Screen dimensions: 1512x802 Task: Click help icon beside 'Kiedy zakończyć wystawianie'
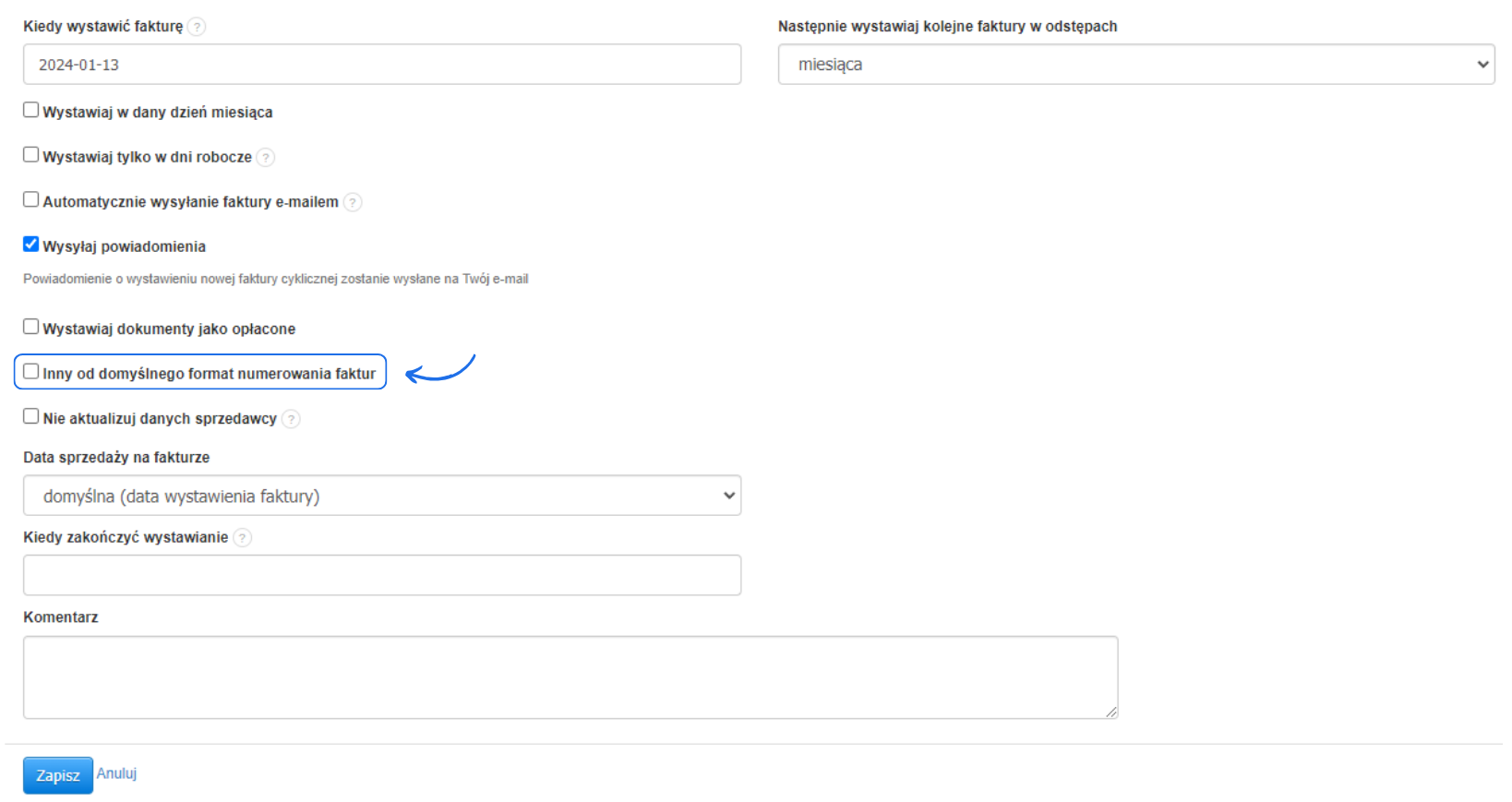242,538
